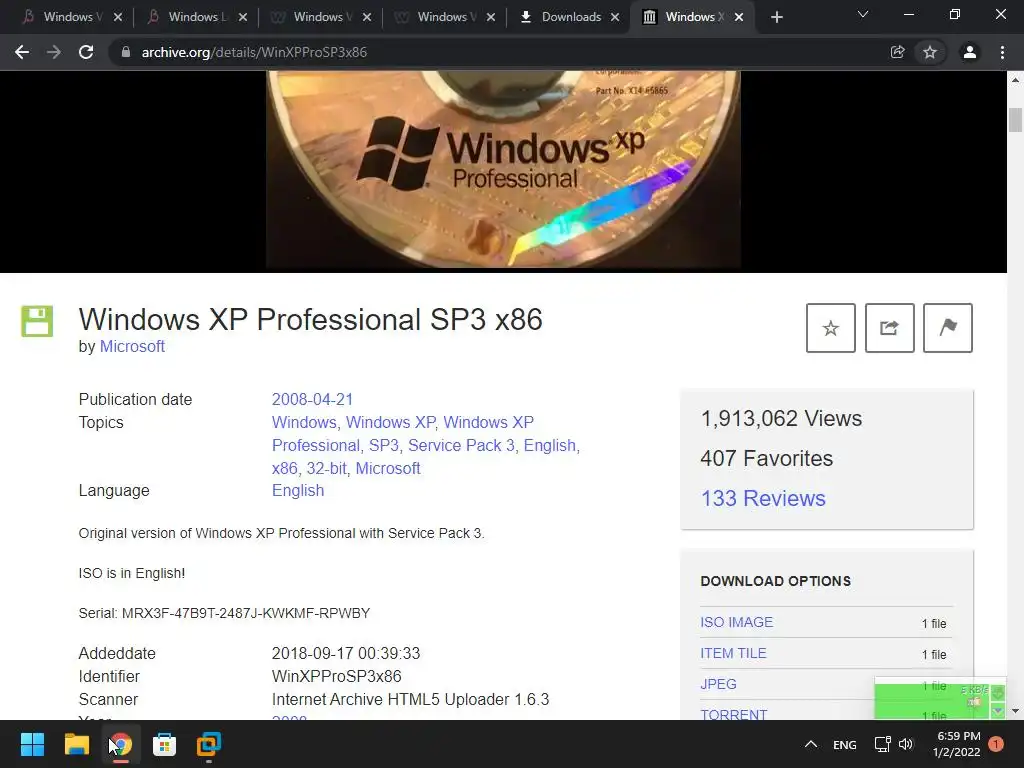The width and height of the screenshot is (1024, 768).
Task: Open ITEM TILE download option
Action: point(733,653)
